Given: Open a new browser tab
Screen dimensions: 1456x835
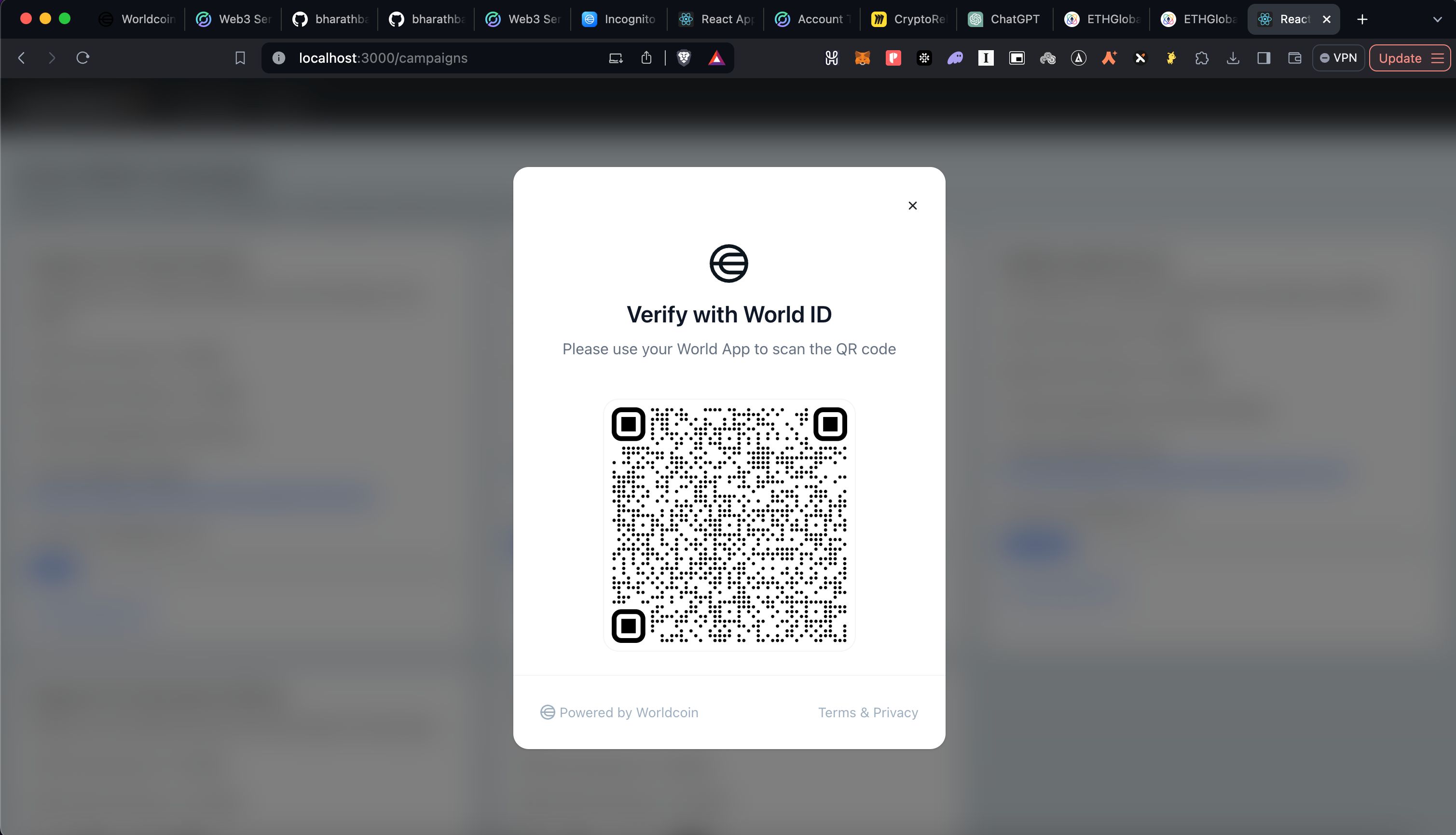Looking at the screenshot, I should click(1362, 19).
